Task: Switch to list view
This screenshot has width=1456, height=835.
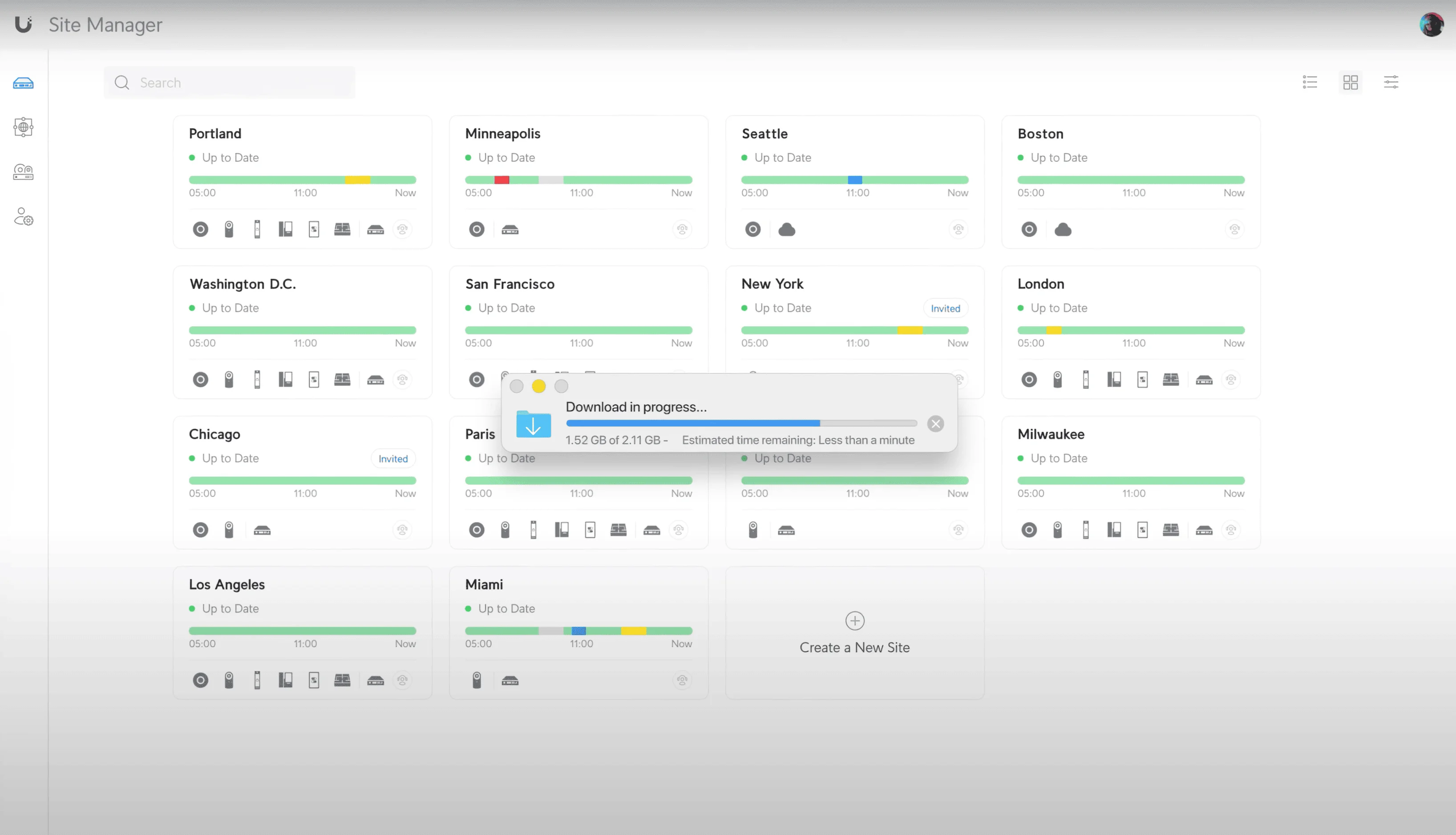Action: pos(1310,82)
